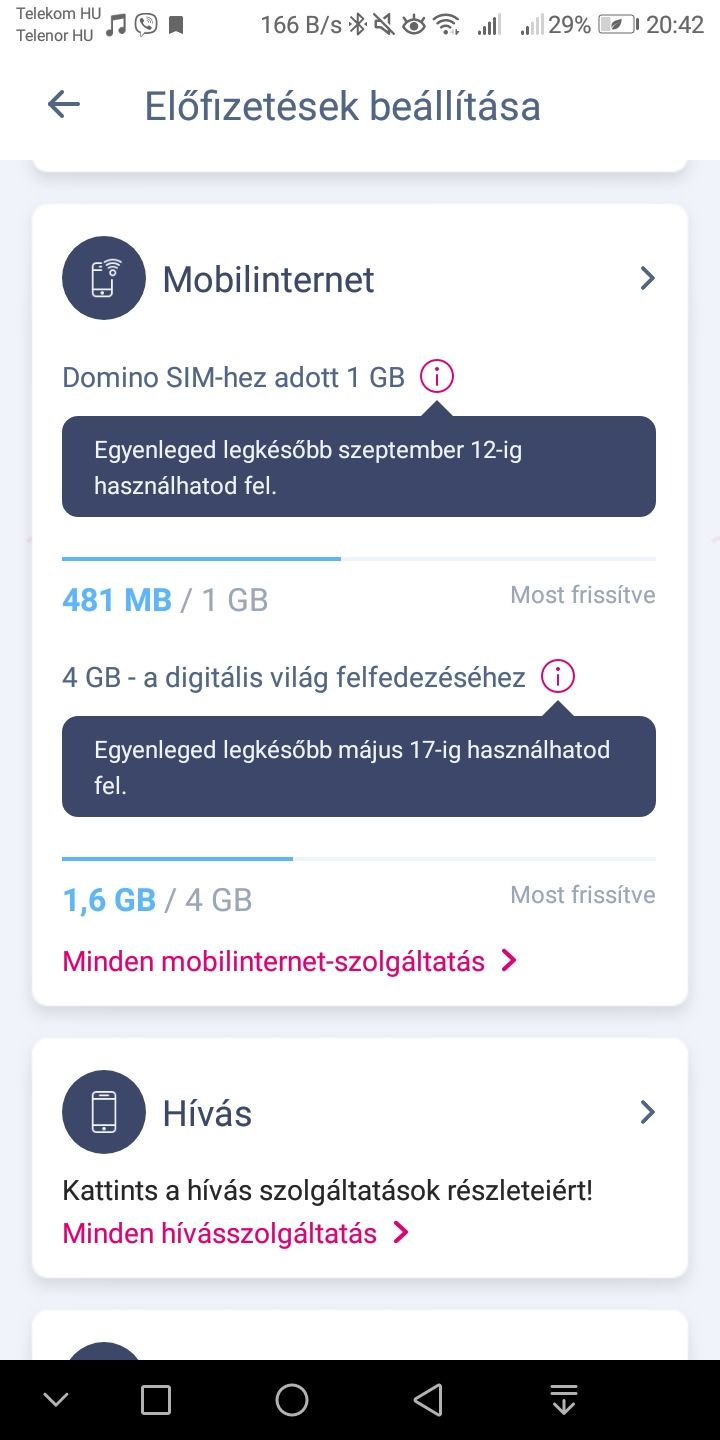Image resolution: width=720 pixels, height=1440 pixels.
Task: Tap the notification pull-down icon in navigation bar
Action: point(564,1400)
